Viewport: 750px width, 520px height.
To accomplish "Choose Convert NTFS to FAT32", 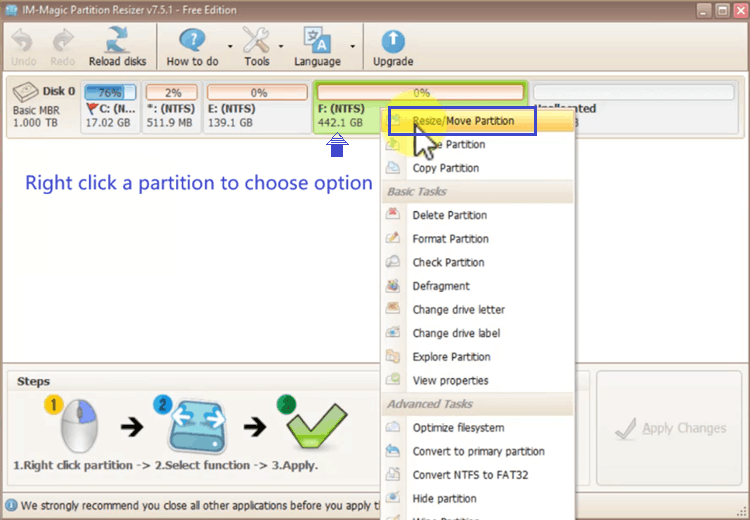I will (478, 475).
